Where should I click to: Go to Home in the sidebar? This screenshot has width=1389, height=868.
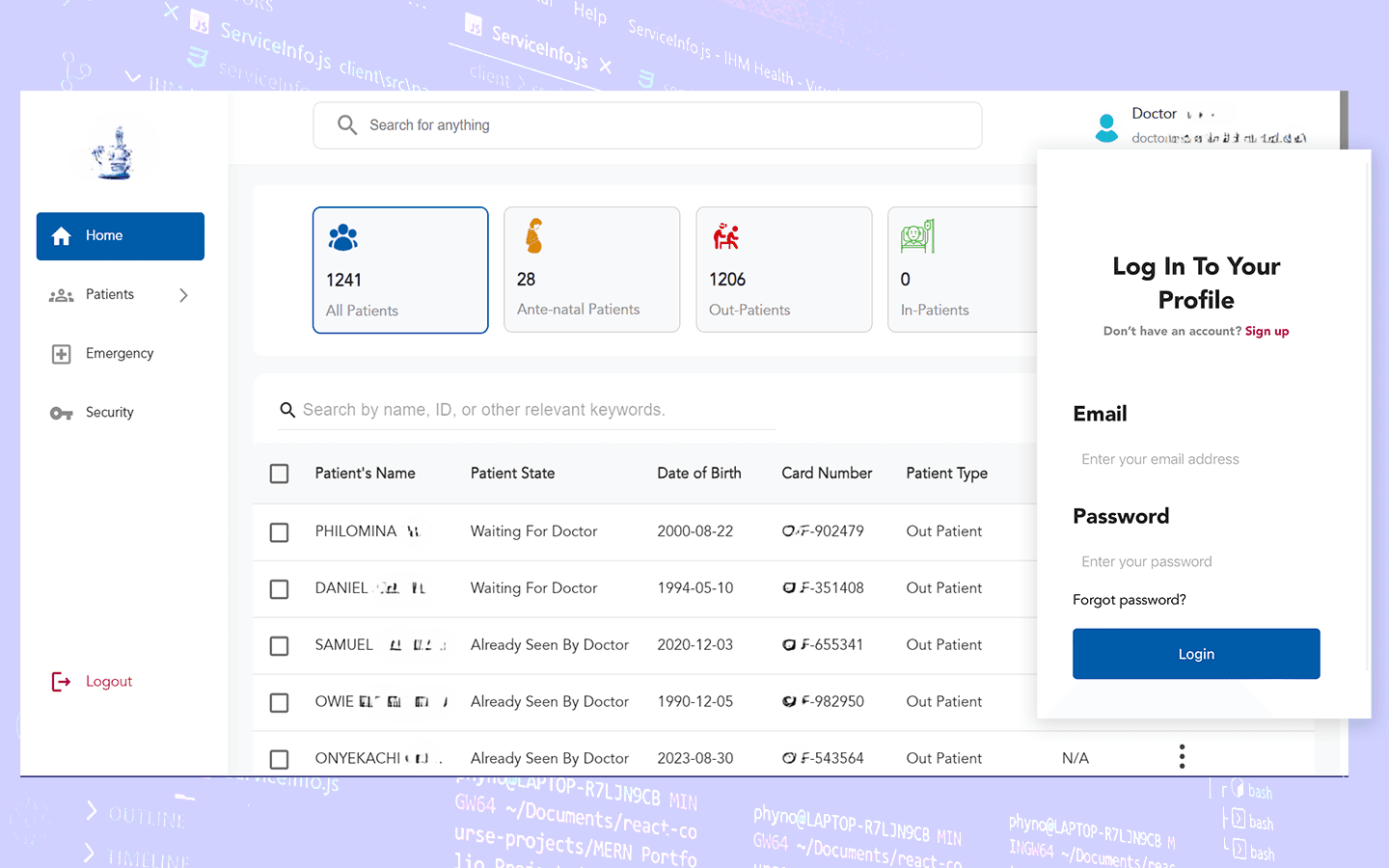120,236
